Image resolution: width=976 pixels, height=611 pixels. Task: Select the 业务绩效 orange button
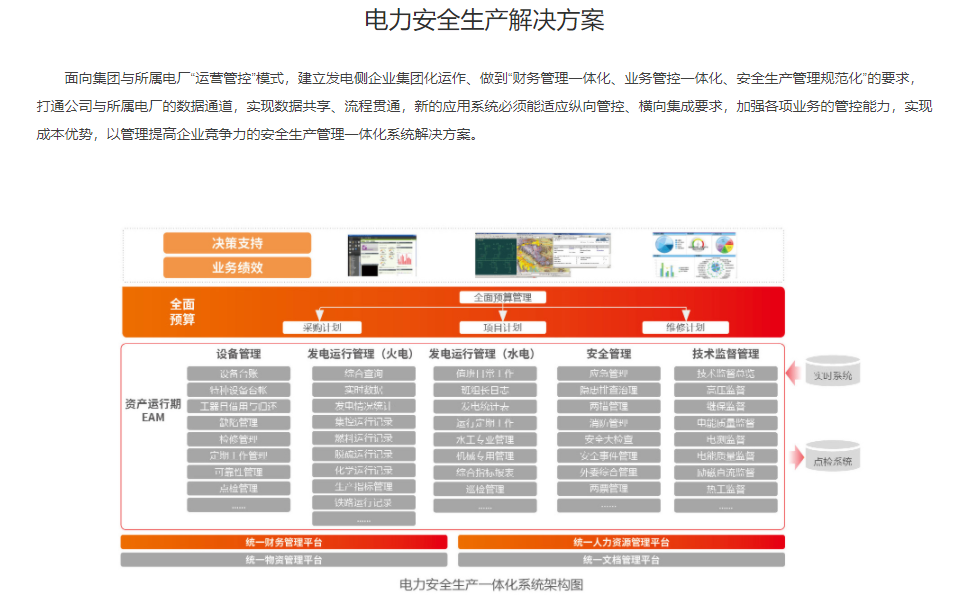click(x=237, y=267)
